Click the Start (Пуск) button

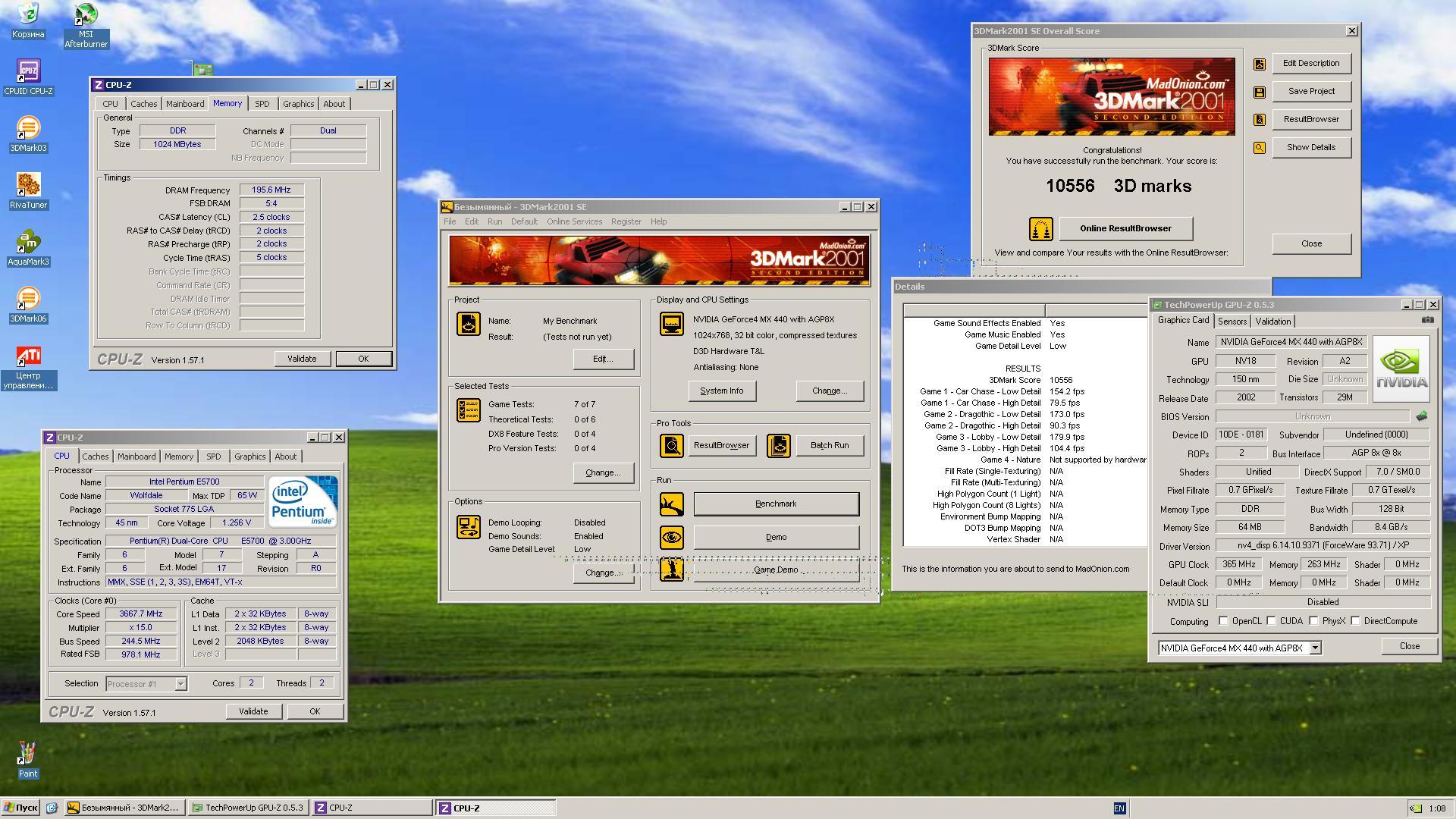[x=20, y=808]
